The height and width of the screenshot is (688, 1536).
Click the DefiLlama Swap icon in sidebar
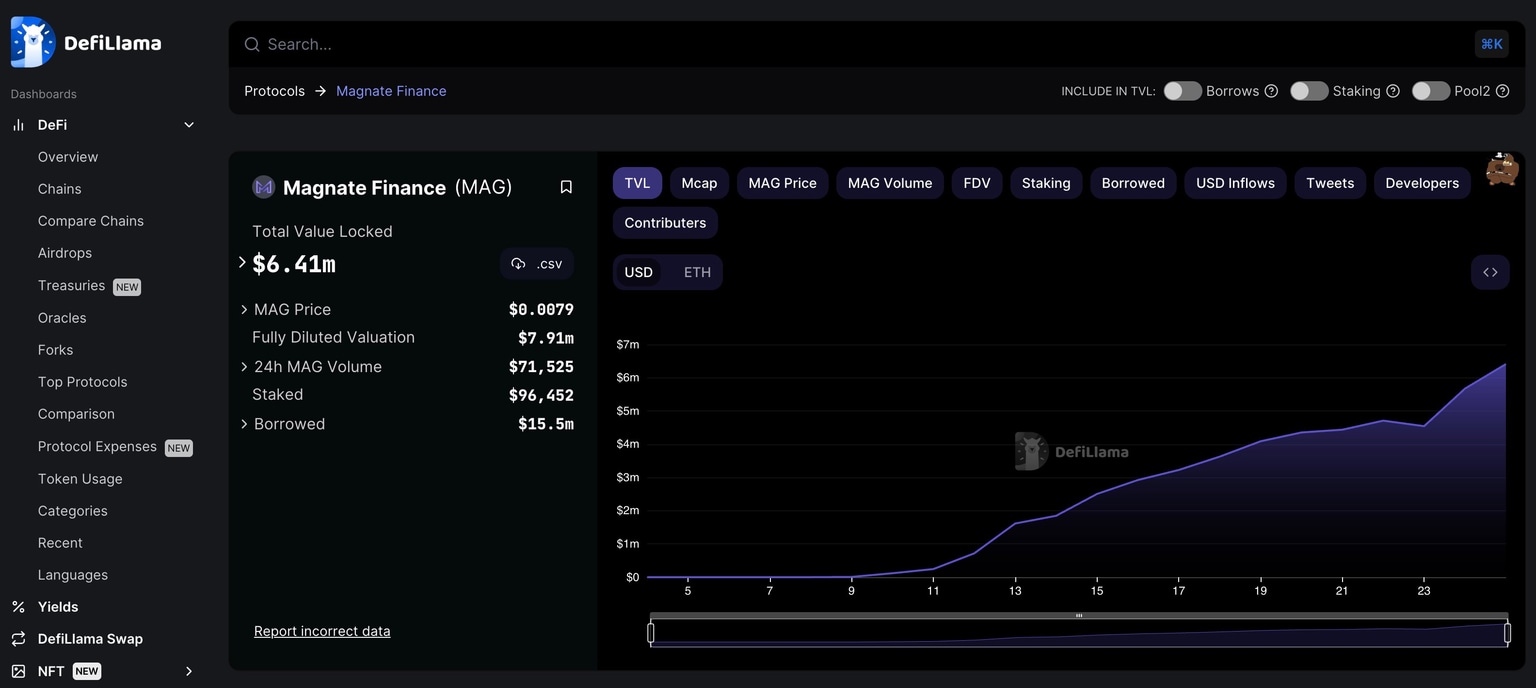coord(17,638)
